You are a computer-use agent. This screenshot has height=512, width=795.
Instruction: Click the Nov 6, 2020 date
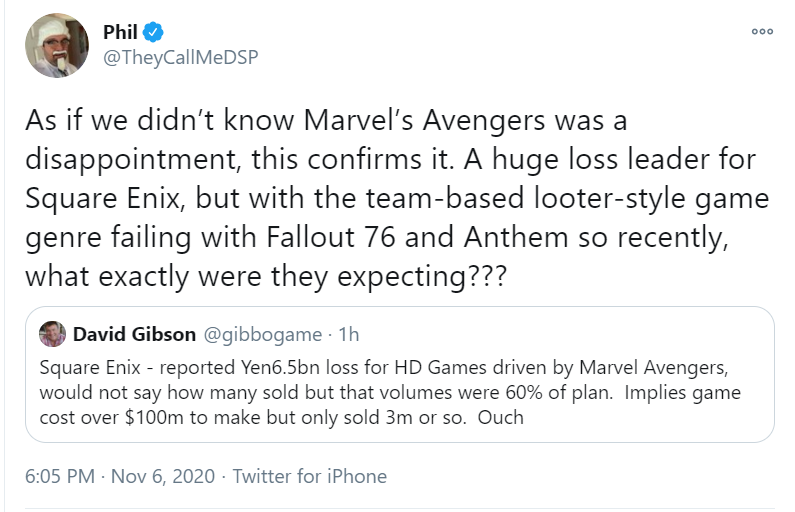163,476
